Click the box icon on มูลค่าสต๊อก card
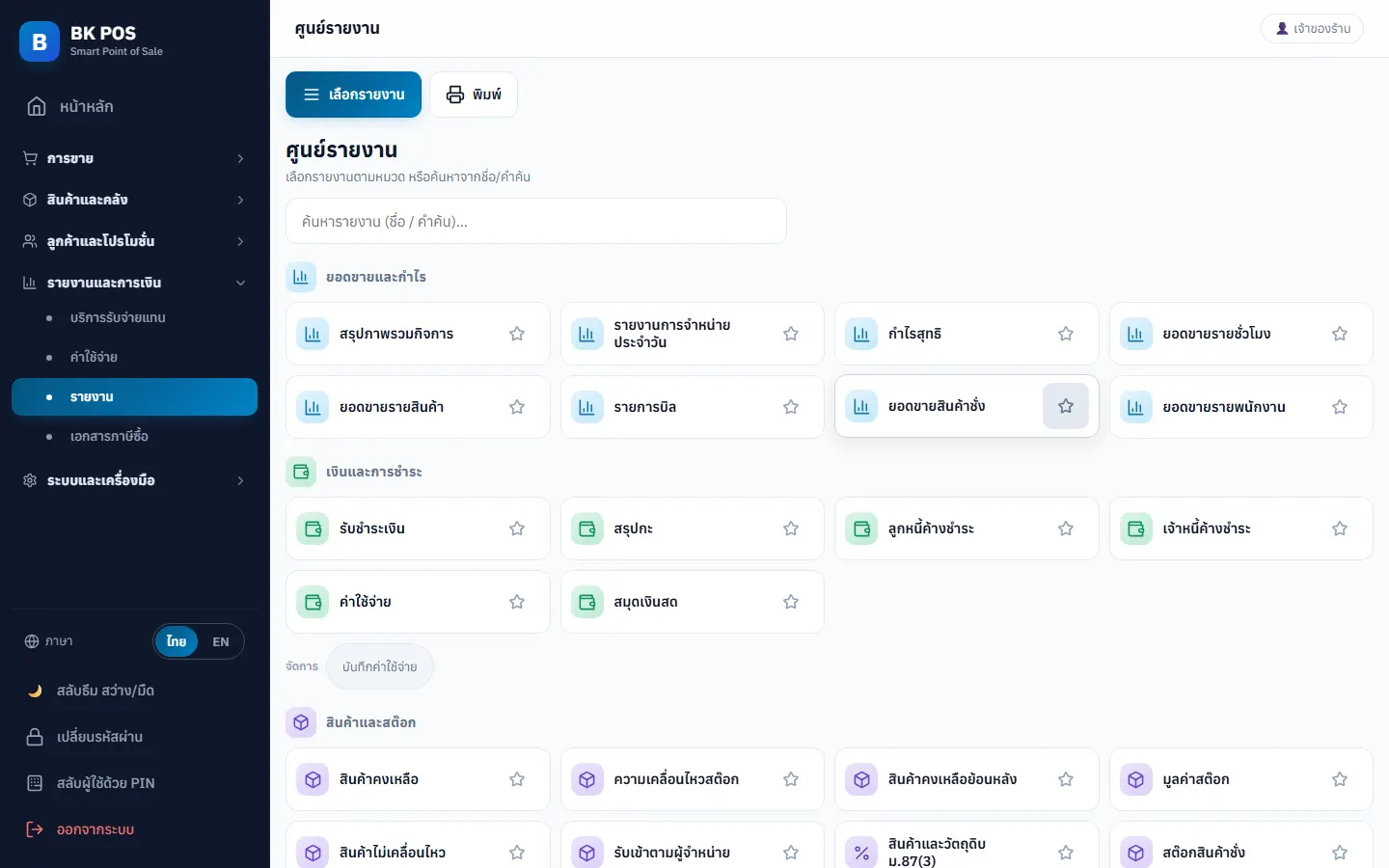This screenshot has height=868, width=1389. (x=1135, y=779)
